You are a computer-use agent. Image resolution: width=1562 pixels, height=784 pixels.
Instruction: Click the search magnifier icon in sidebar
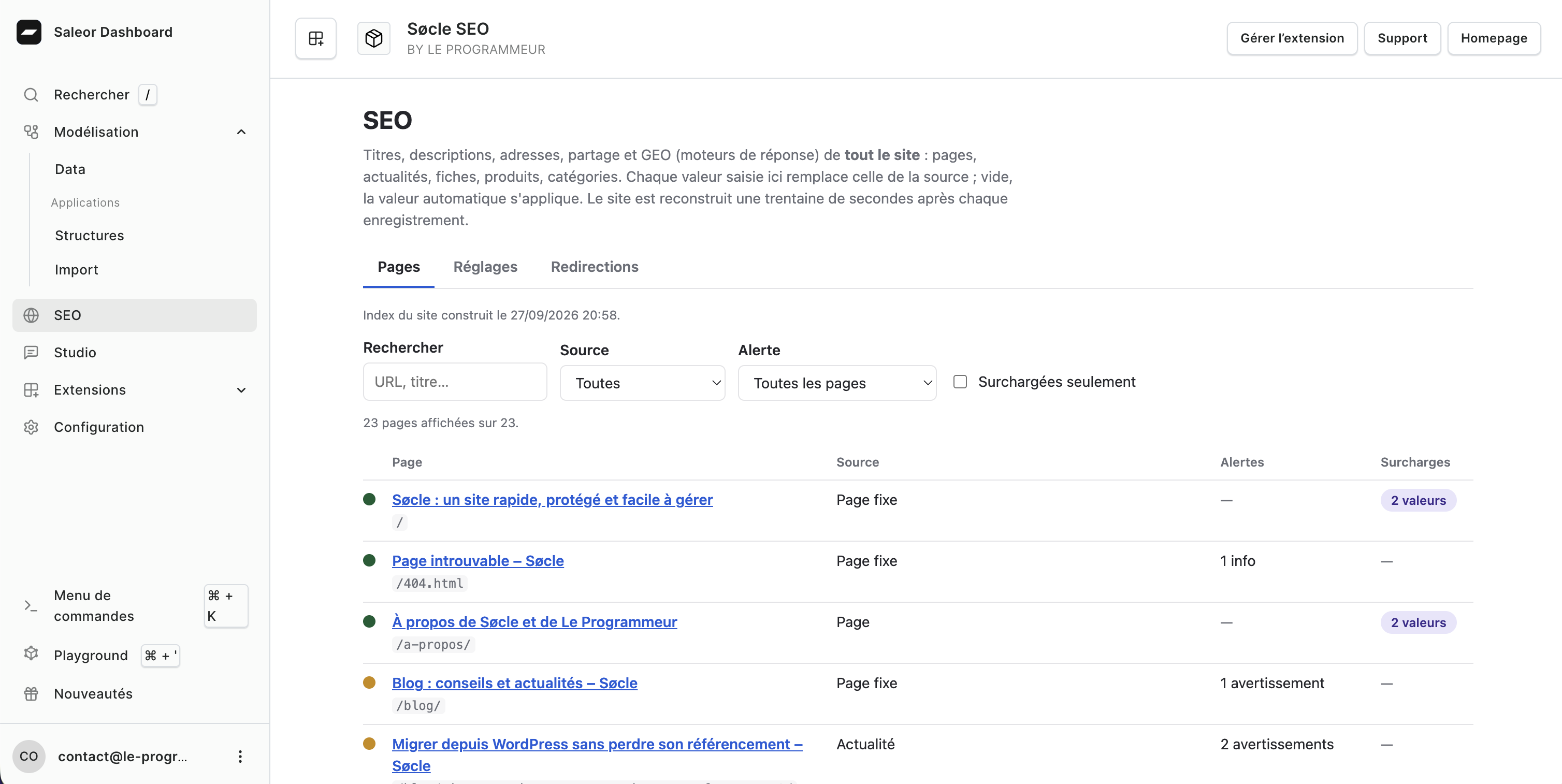pos(31,95)
